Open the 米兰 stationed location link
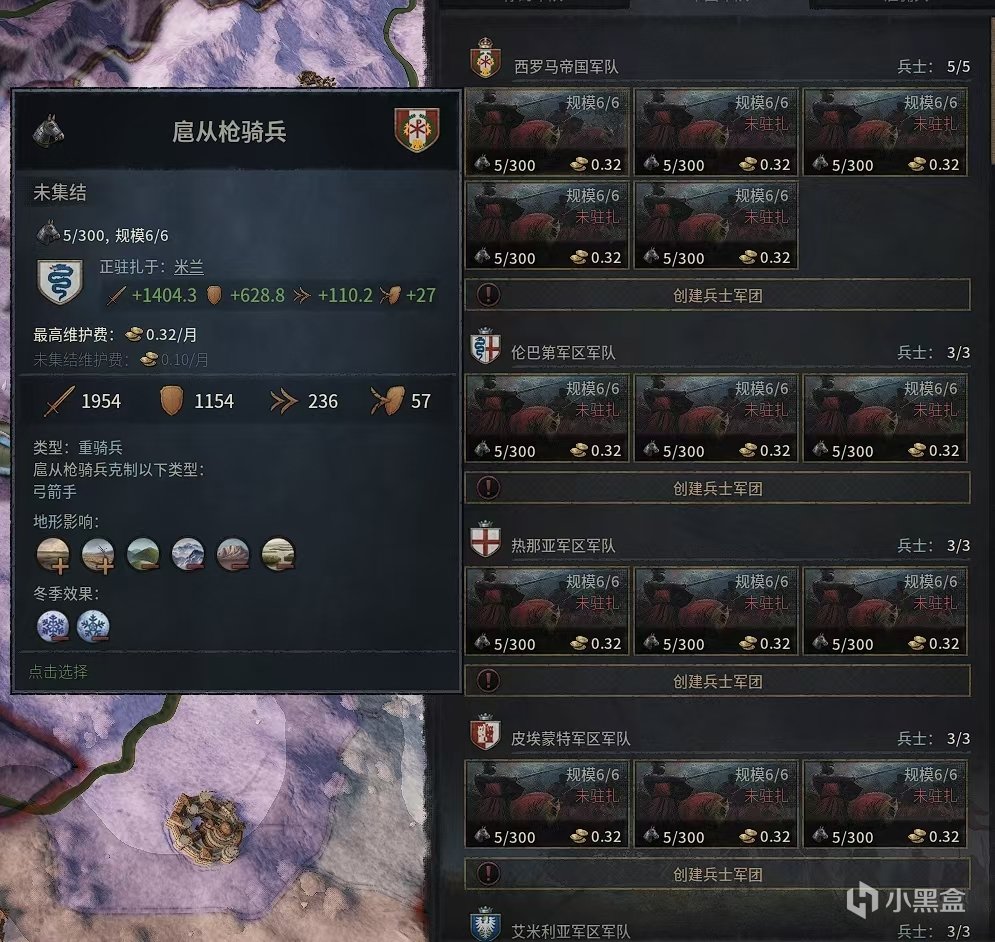 pos(188,267)
